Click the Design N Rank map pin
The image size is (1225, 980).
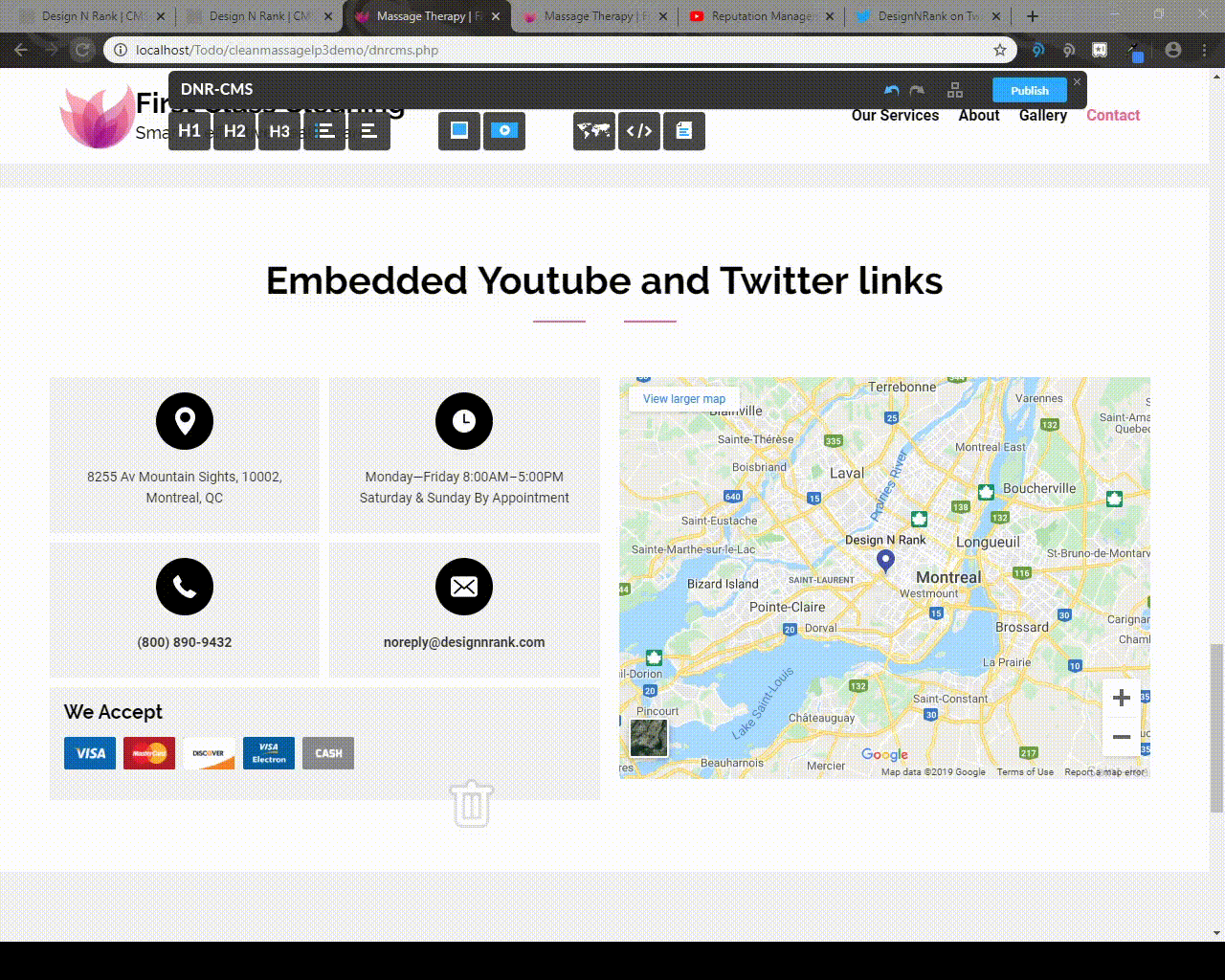coord(886,561)
